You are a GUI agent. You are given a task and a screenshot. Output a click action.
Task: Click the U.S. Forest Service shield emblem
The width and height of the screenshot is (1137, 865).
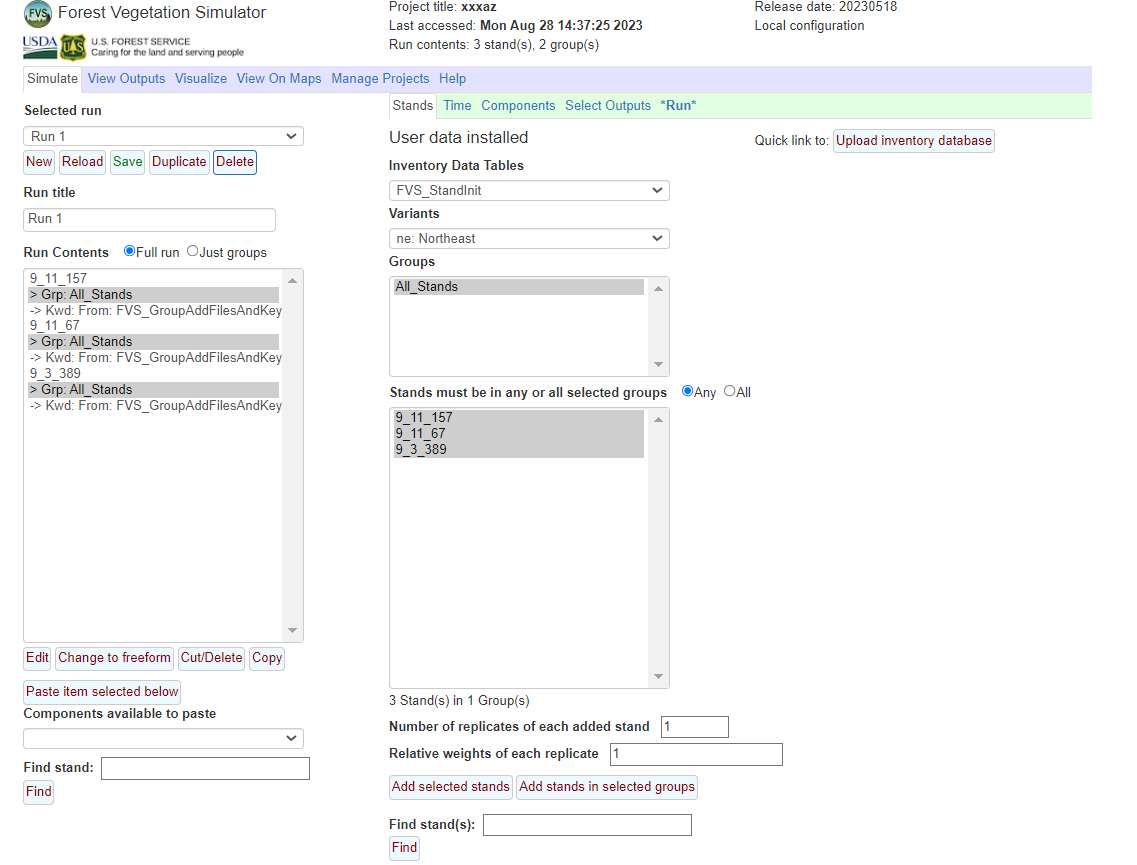73,48
